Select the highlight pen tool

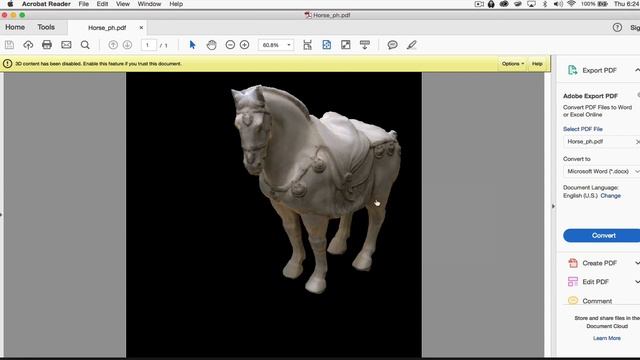[411, 45]
